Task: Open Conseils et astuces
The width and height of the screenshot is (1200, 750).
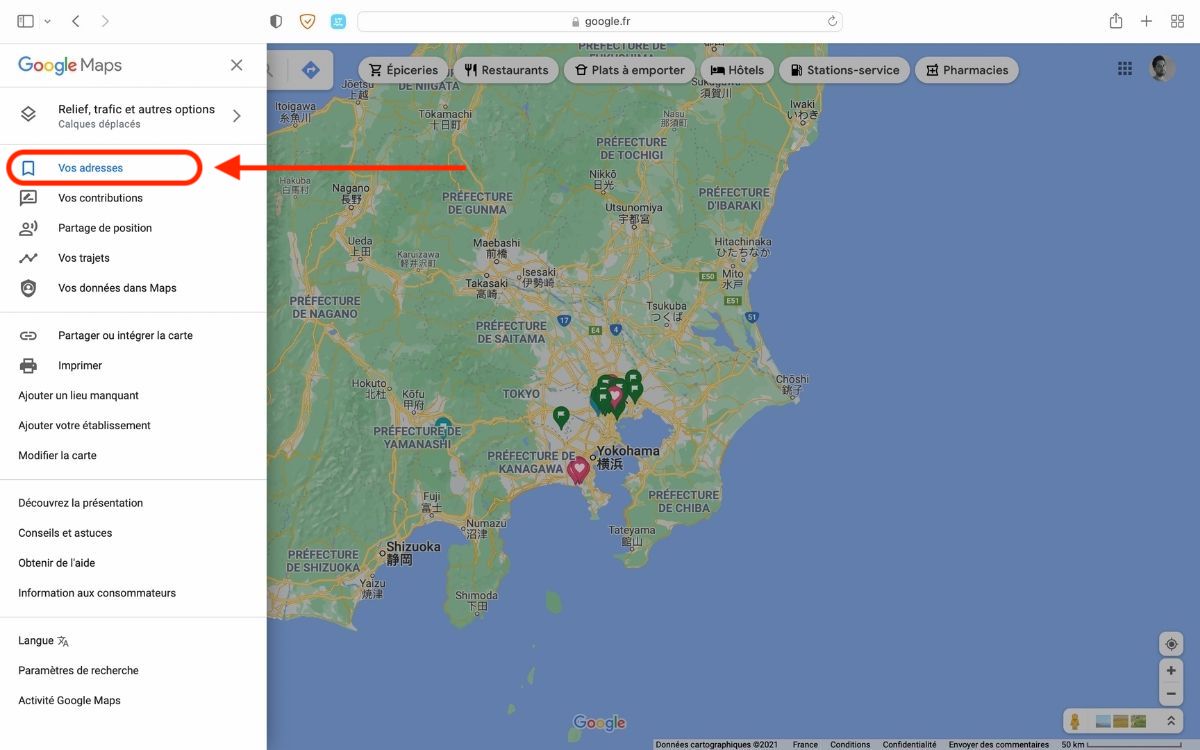Action: [x=65, y=533]
